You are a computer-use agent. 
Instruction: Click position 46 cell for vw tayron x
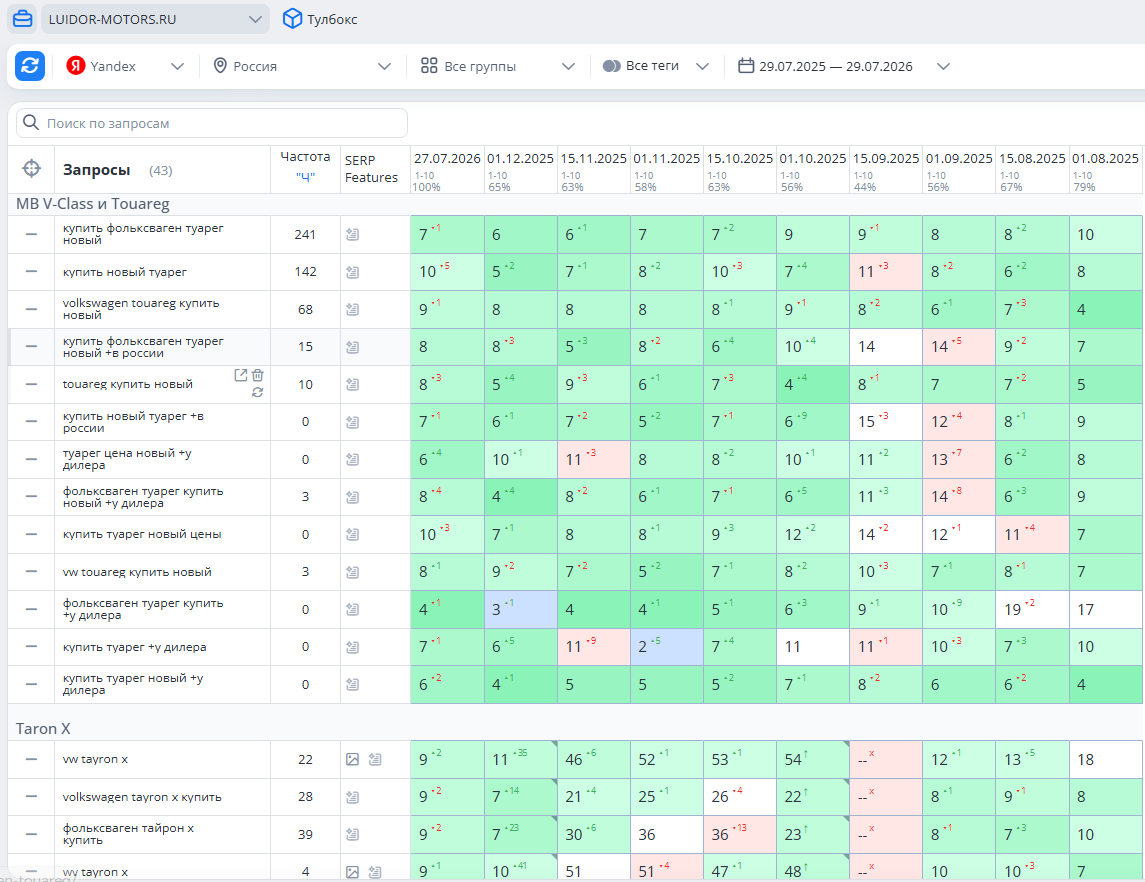click(x=594, y=759)
